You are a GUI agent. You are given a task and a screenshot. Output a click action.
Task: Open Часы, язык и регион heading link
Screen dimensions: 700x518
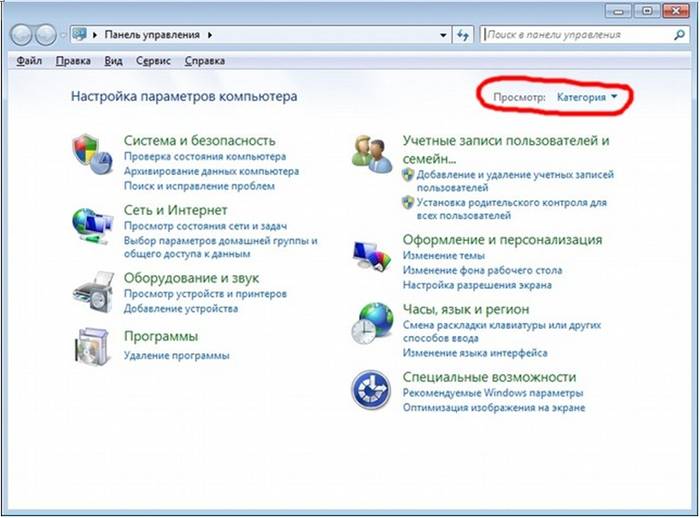(x=466, y=309)
